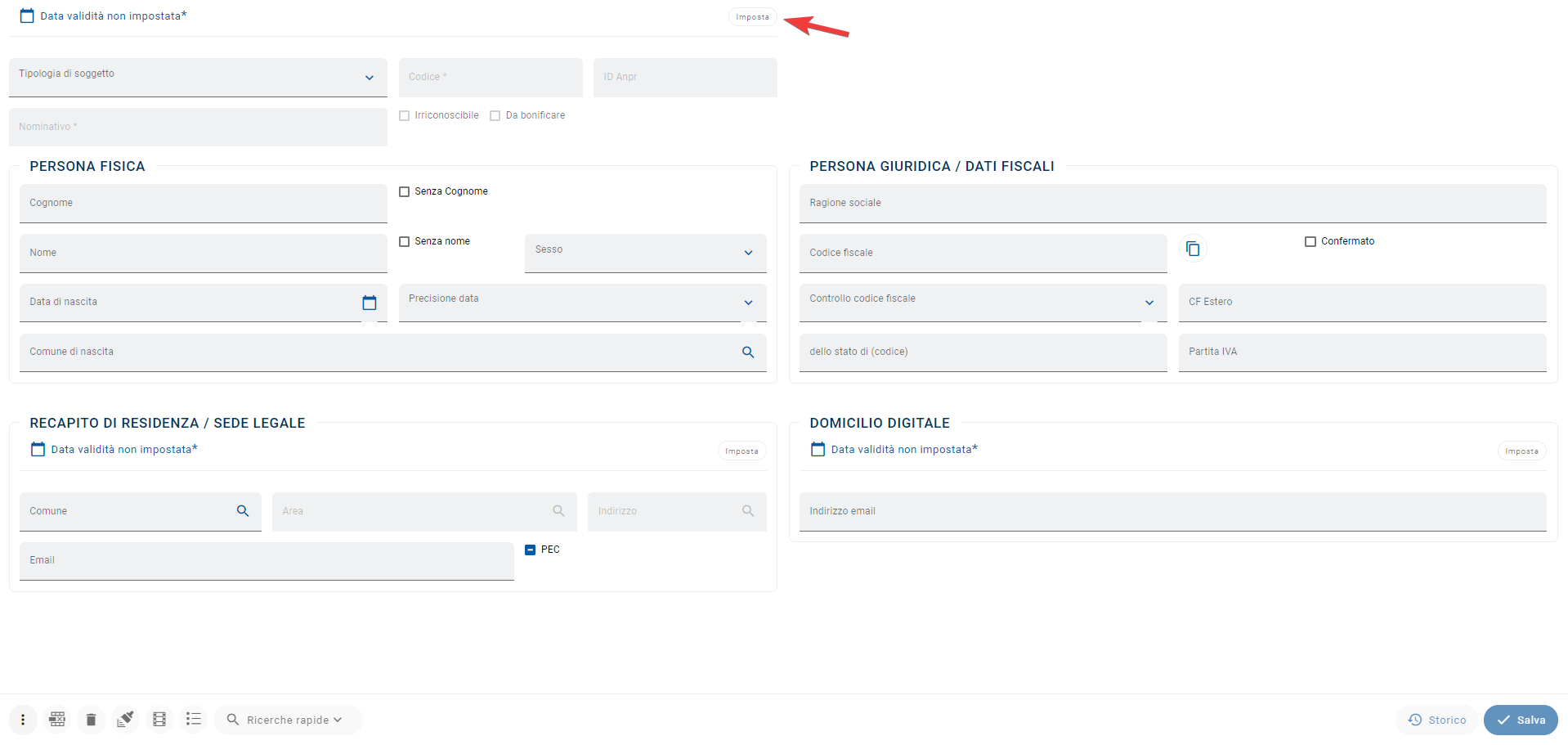Click the Ragione sociale input field
This screenshot has width=1568, height=745.
(x=1173, y=203)
